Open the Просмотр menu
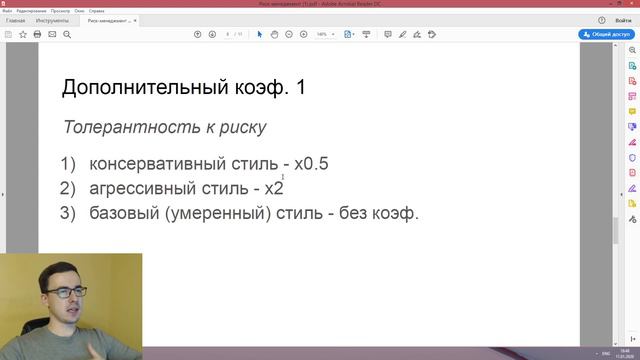 (60, 11)
